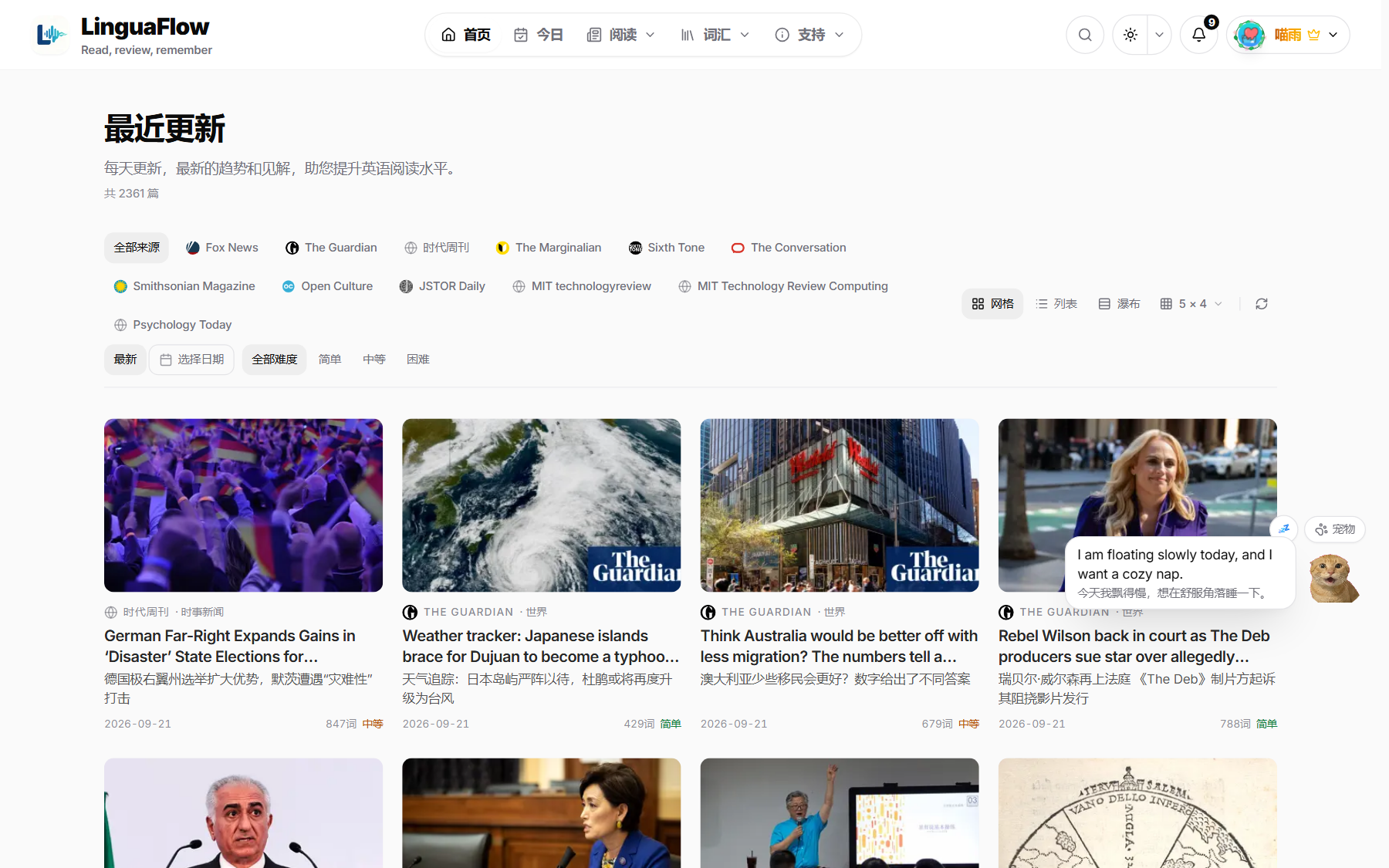Expand the theme options chevron
Viewport: 1389px width, 868px height.
click(1159, 35)
